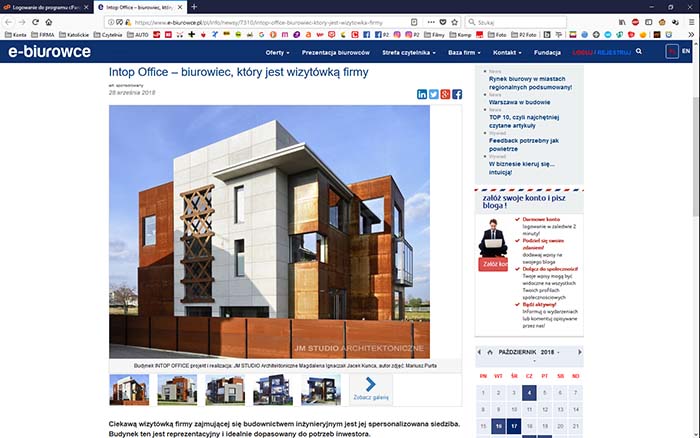
Task: Open the P2 Foto bookmarks folder
Action: (x=524, y=34)
